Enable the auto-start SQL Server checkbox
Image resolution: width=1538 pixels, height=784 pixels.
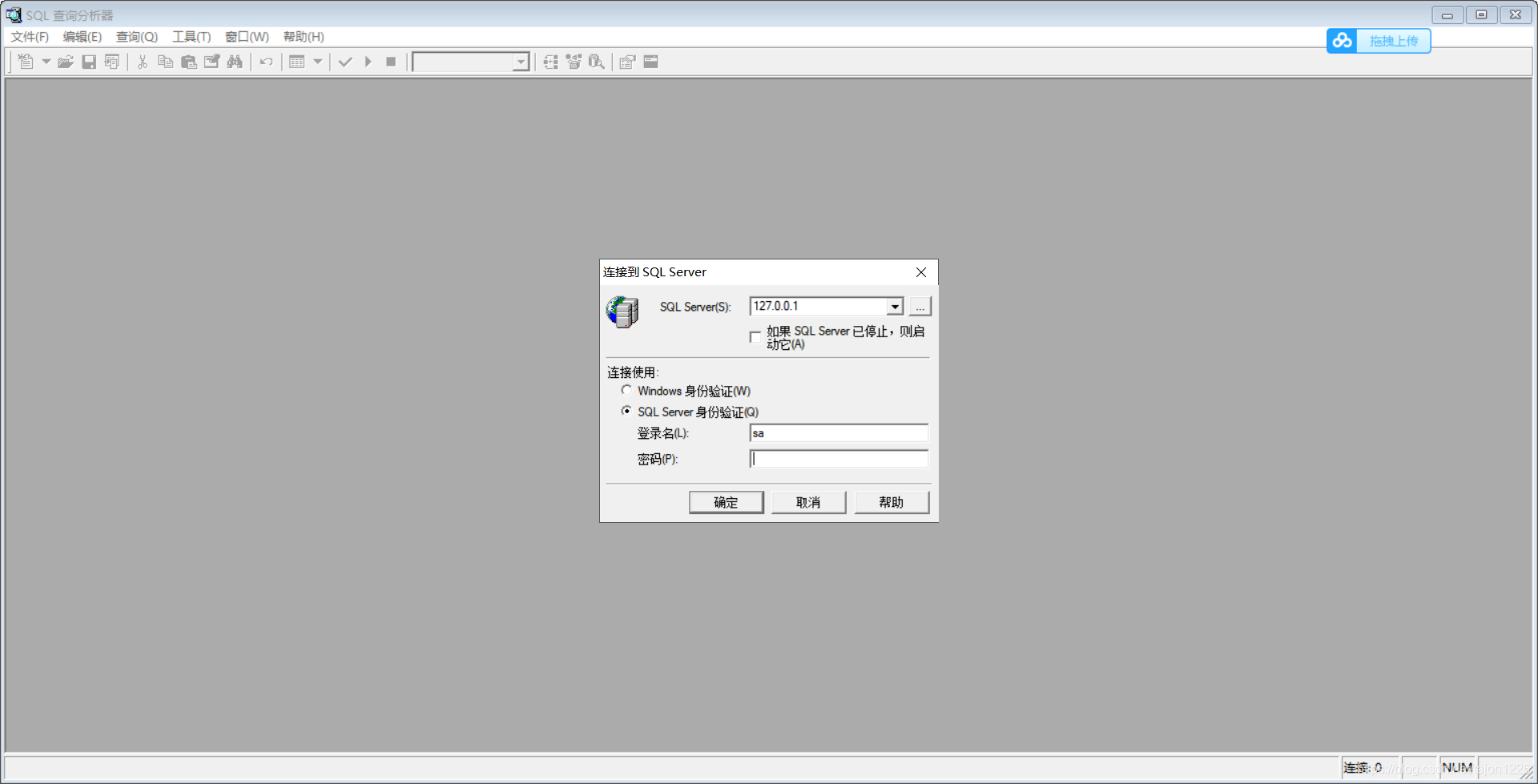[755, 337]
